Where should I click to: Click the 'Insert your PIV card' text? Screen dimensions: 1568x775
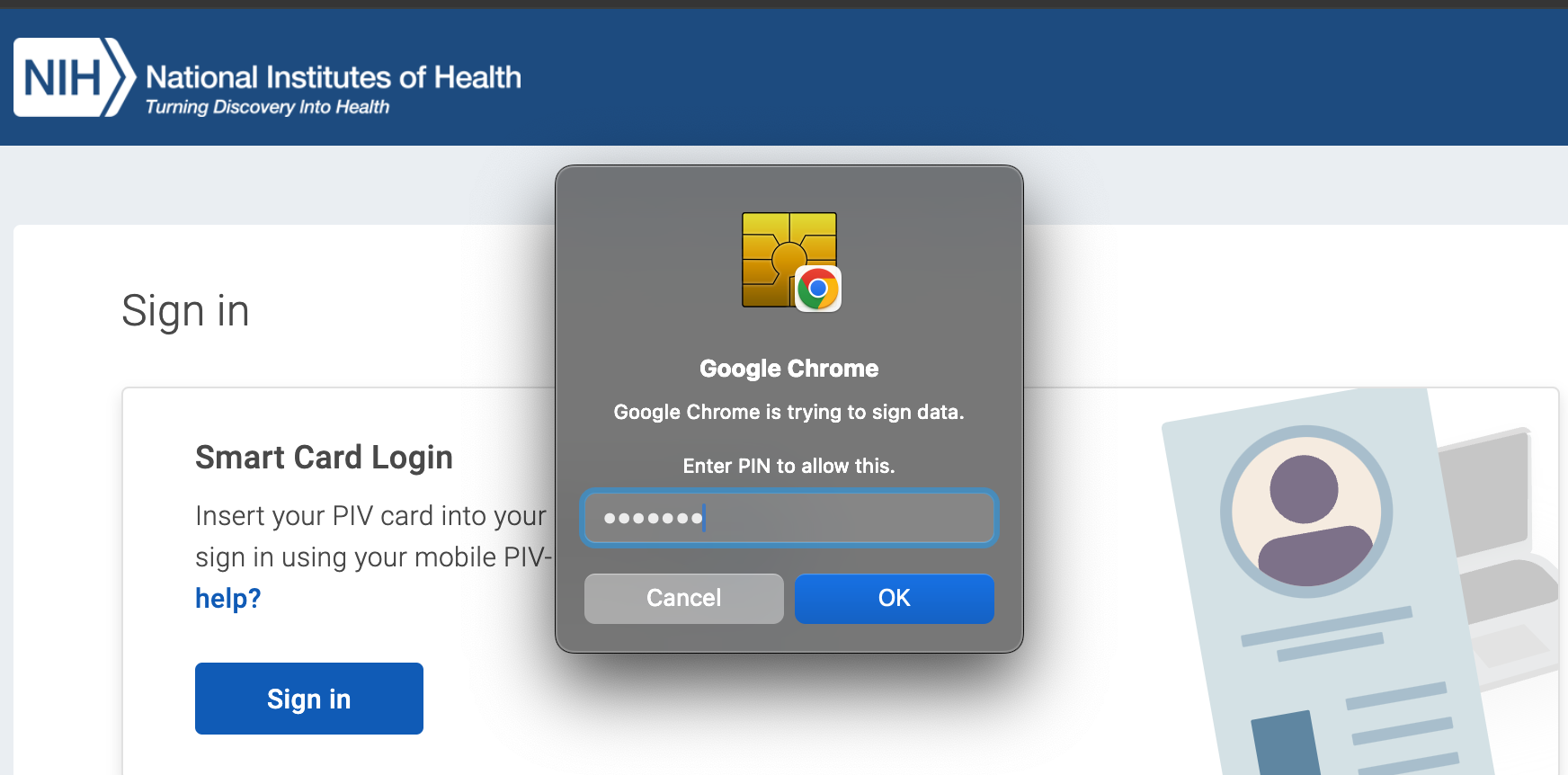[370, 516]
